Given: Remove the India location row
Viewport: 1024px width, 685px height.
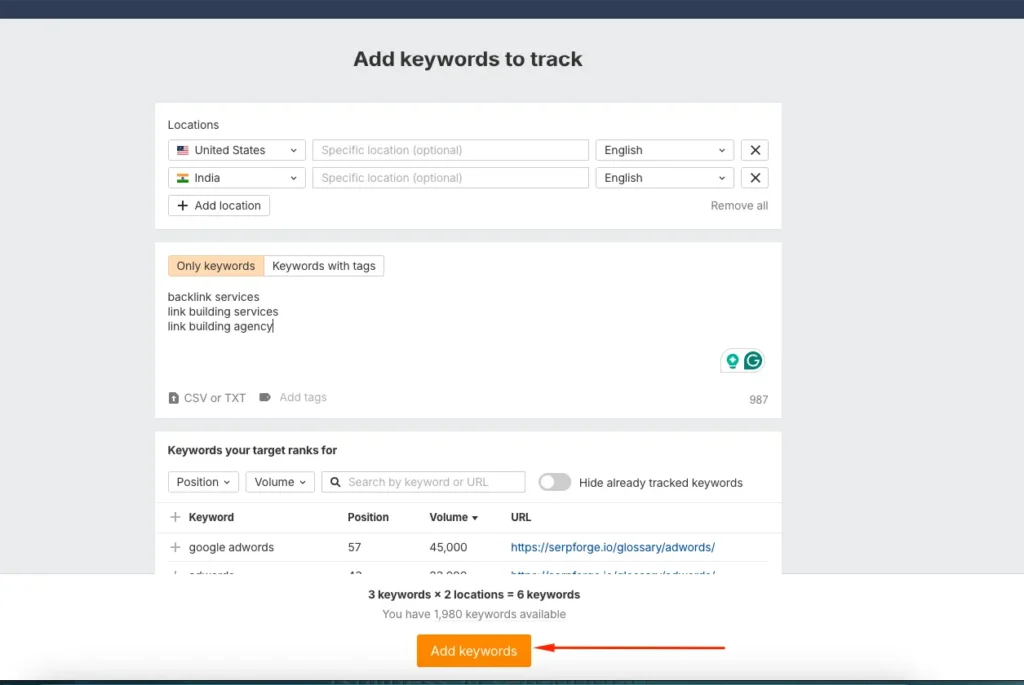Looking at the screenshot, I should (755, 177).
